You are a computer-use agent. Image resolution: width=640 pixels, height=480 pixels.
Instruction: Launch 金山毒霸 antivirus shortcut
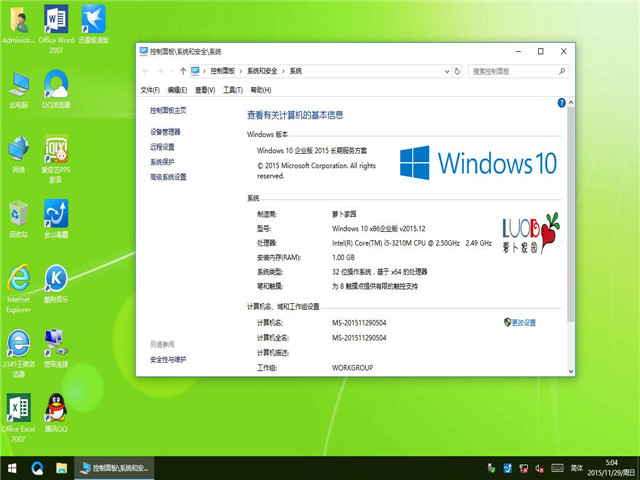tap(56, 219)
